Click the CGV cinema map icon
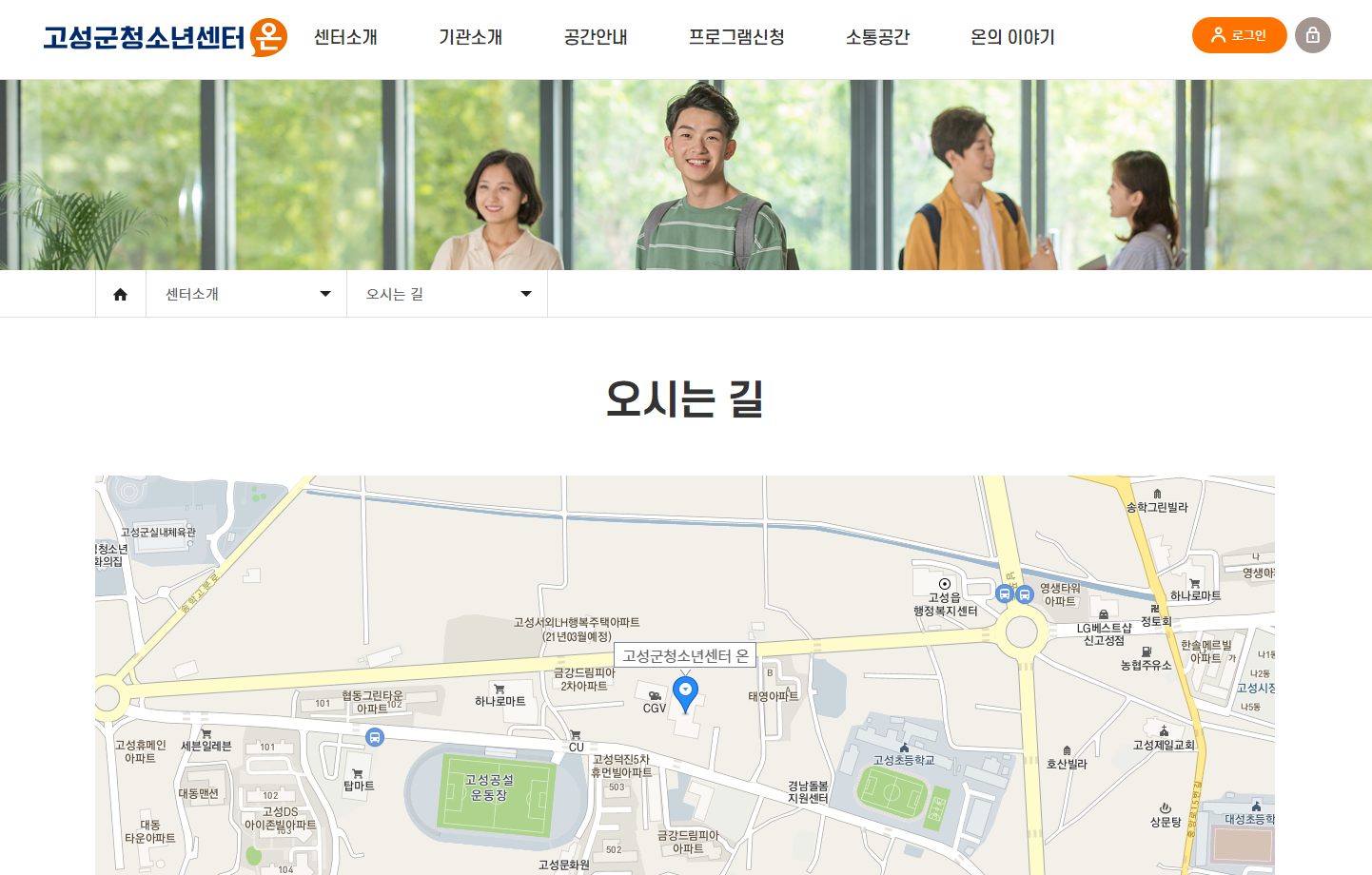1372x875 pixels. tap(655, 696)
